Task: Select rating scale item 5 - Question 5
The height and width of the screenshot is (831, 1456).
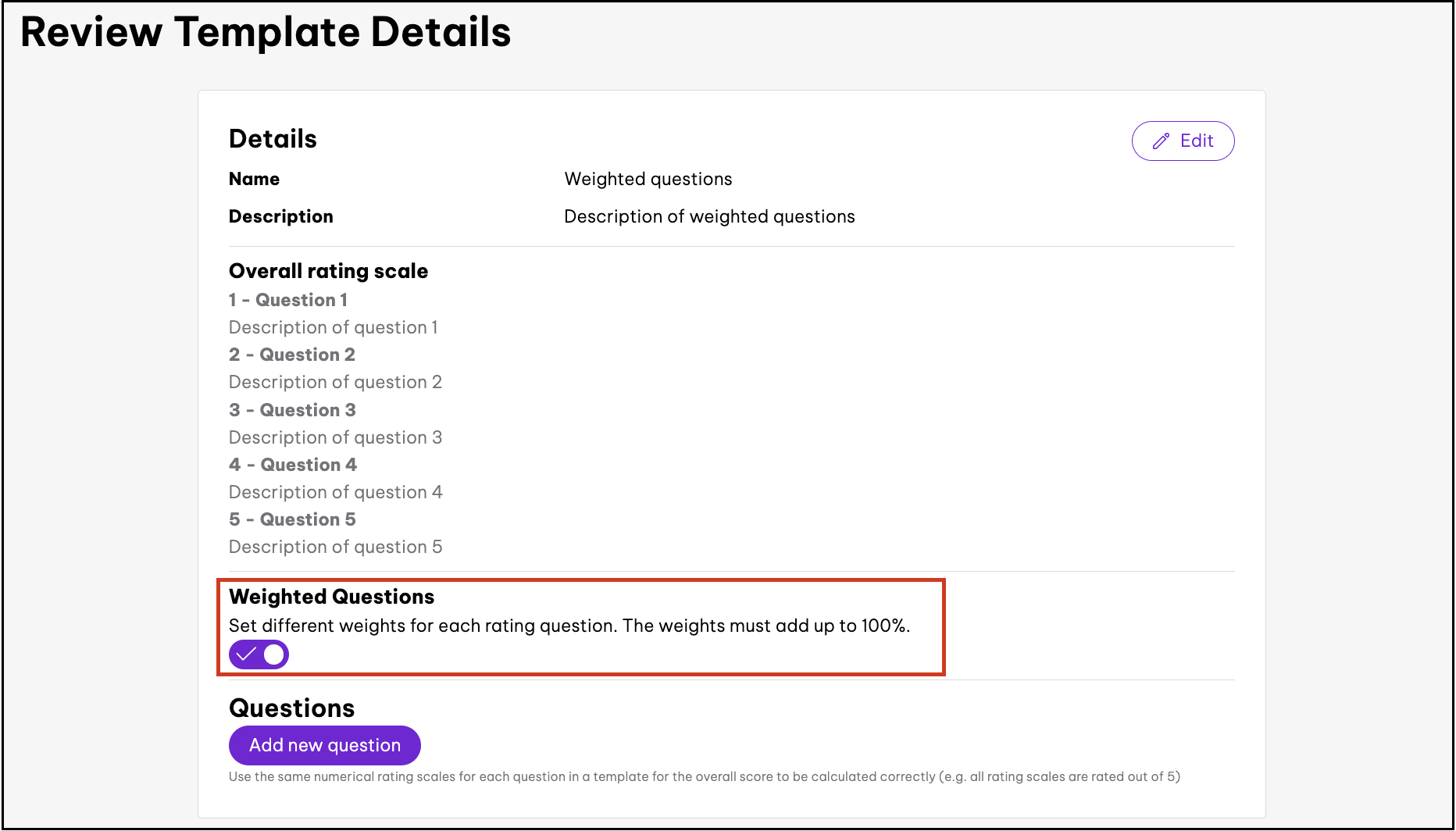Action: tap(292, 519)
